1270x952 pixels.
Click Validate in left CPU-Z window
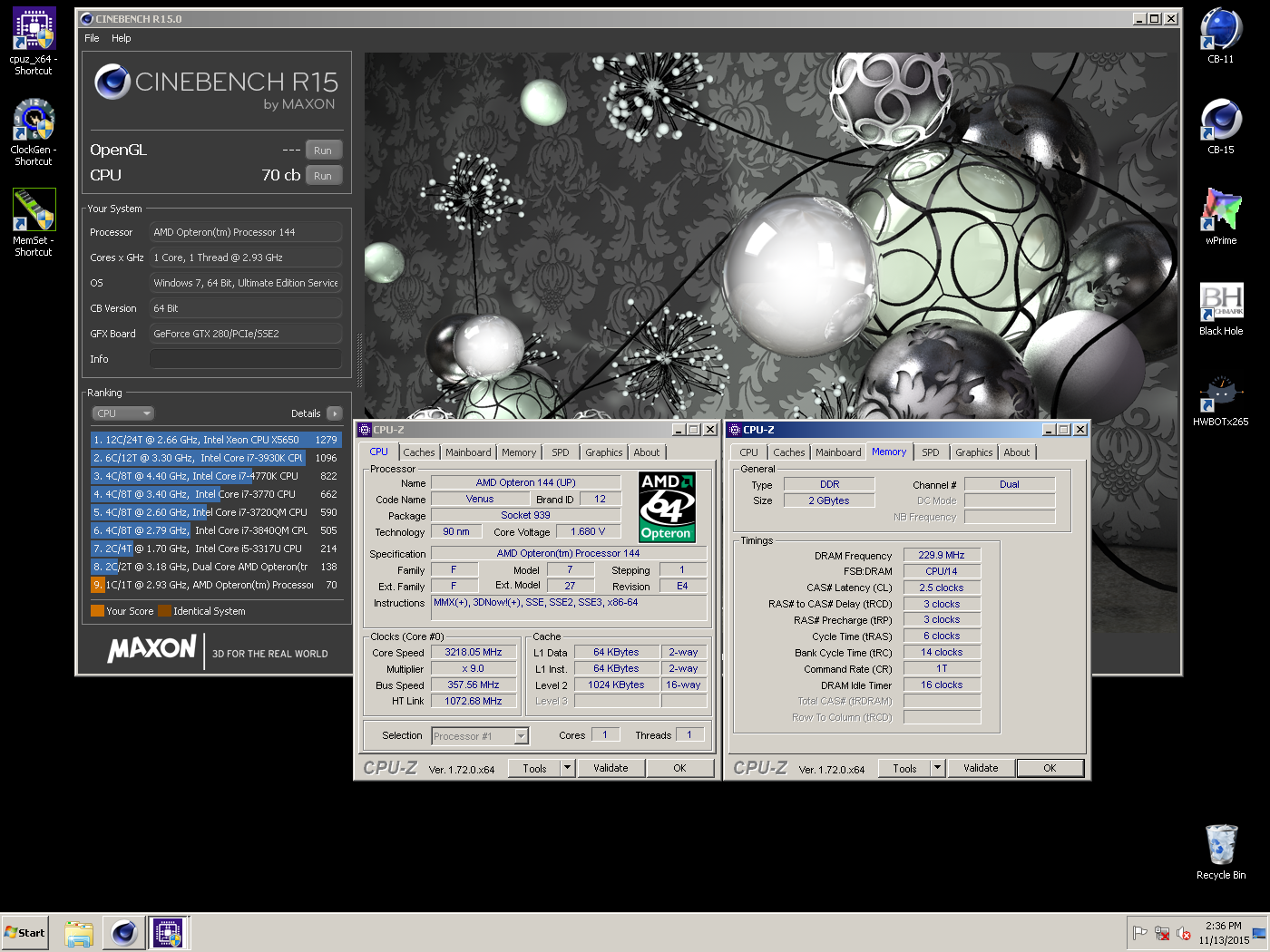611,768
